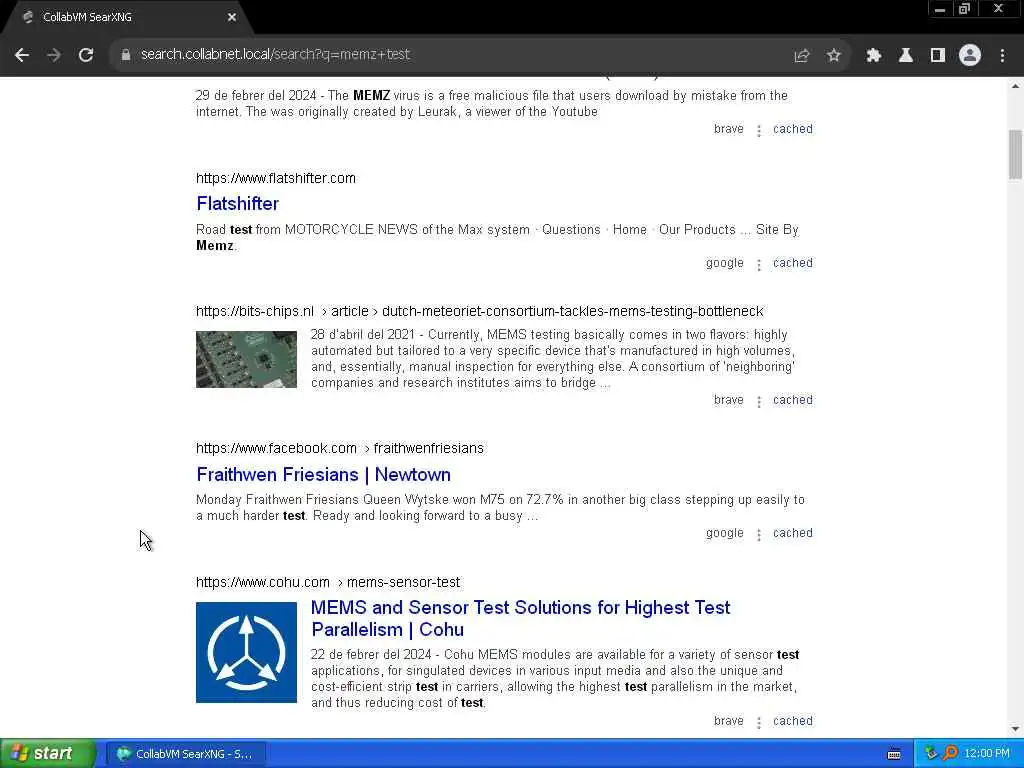
Task: Click the magnifier tray icon
Action: coord(950,754)
